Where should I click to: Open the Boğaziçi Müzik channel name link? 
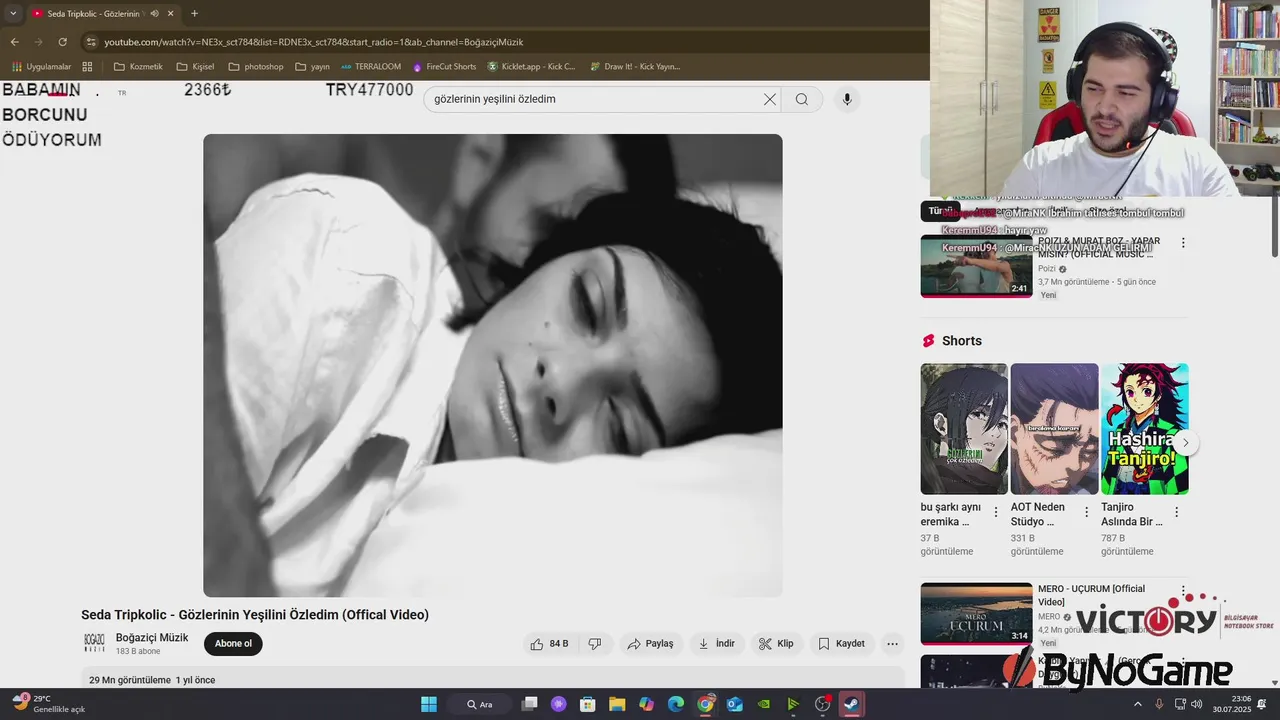coord(152,638)
